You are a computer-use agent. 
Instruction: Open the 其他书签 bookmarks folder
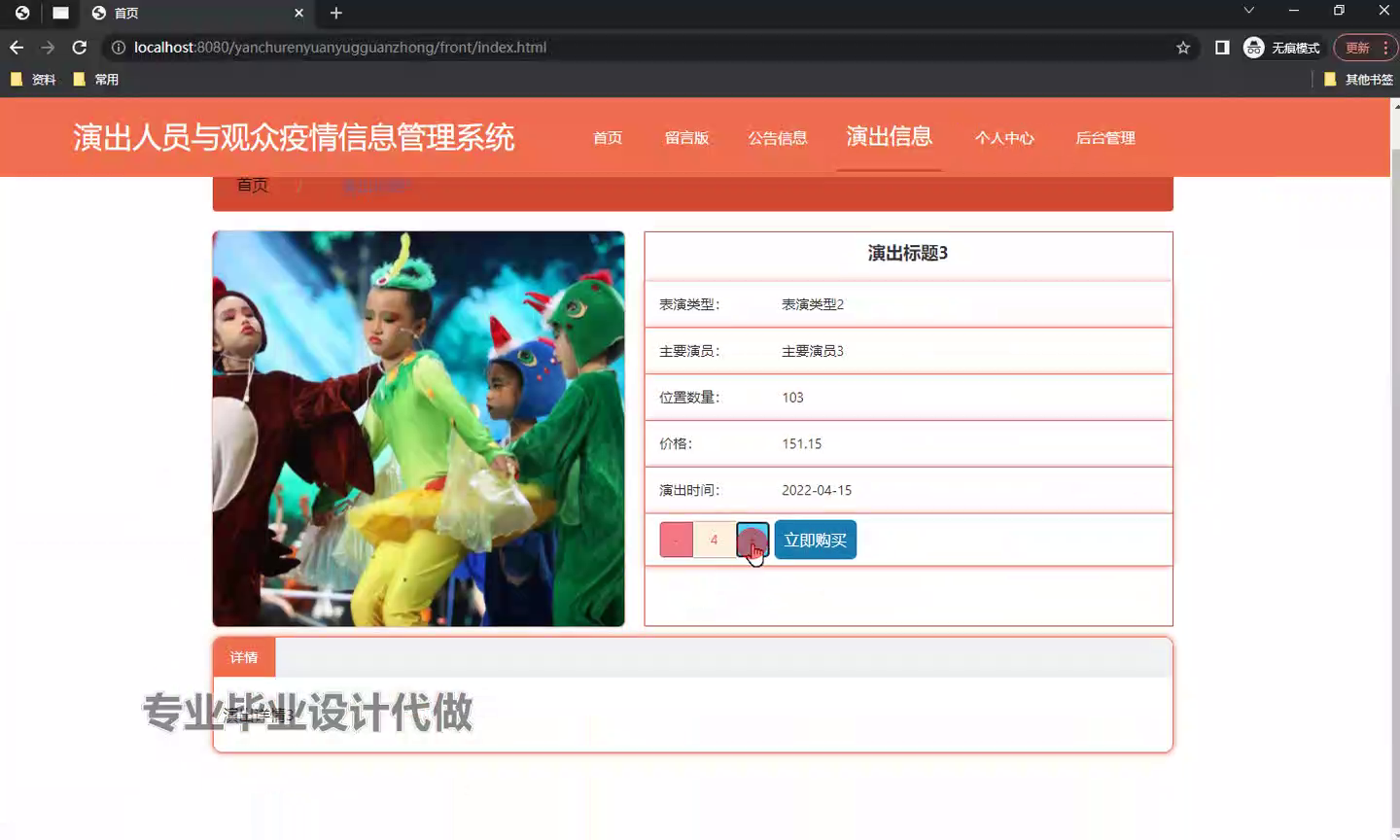1358,80
